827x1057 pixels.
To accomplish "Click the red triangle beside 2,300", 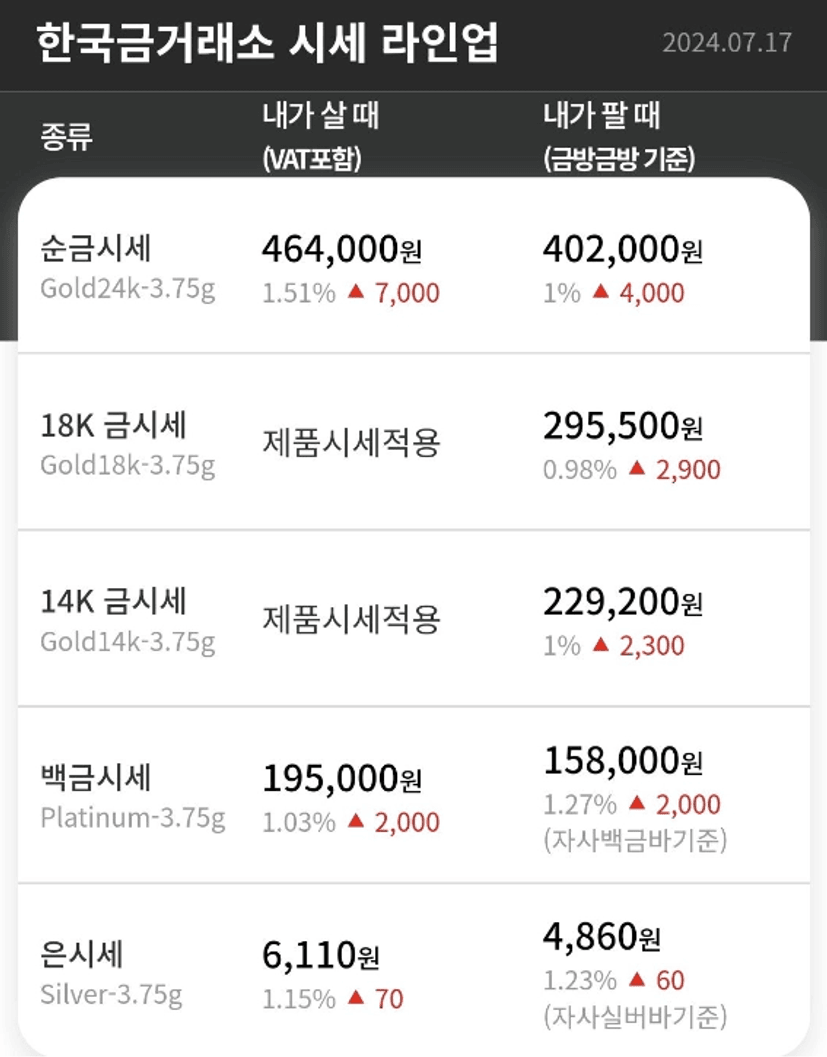I will tap(600, 645).
